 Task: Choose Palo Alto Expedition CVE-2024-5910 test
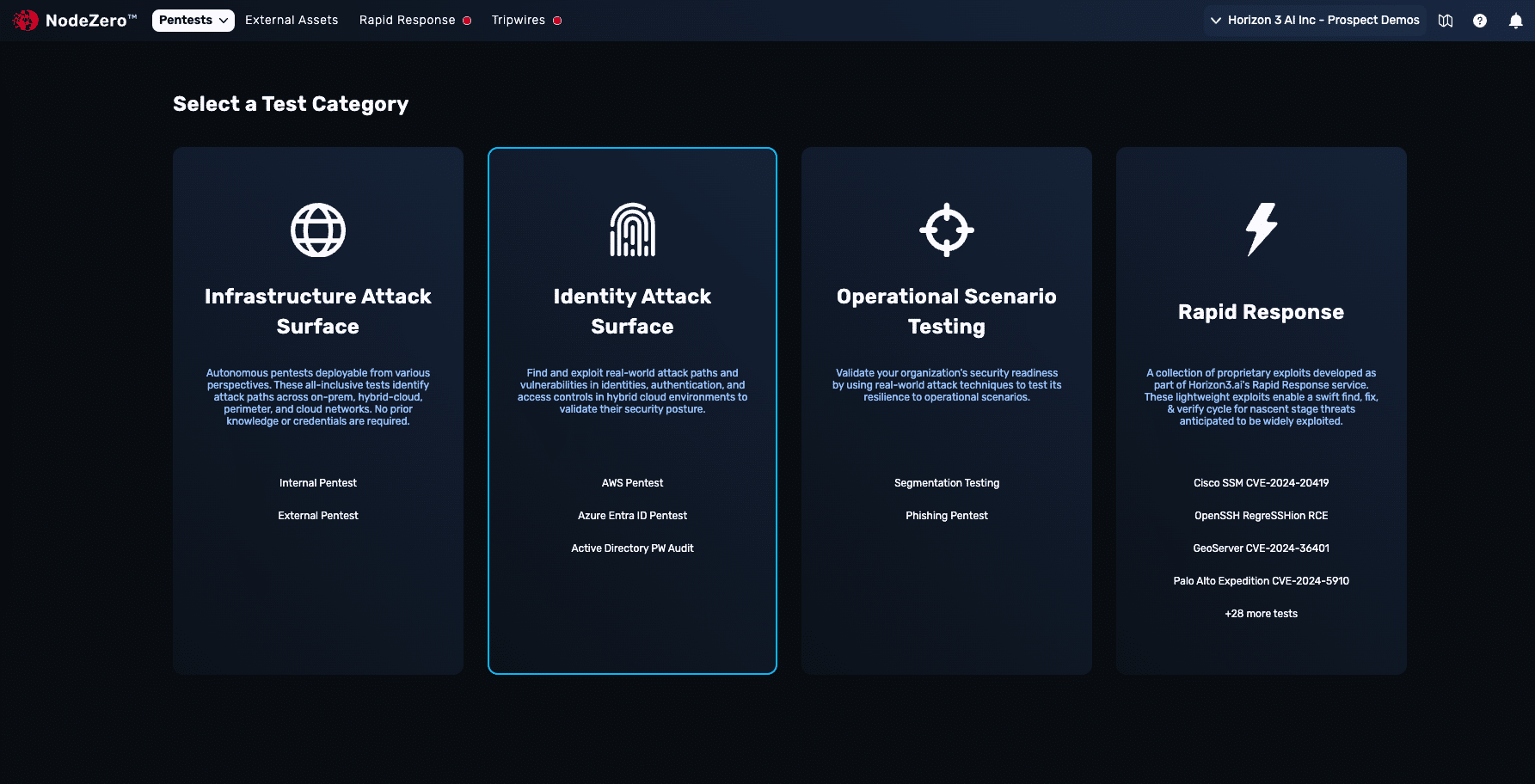tap(1262, 581)
